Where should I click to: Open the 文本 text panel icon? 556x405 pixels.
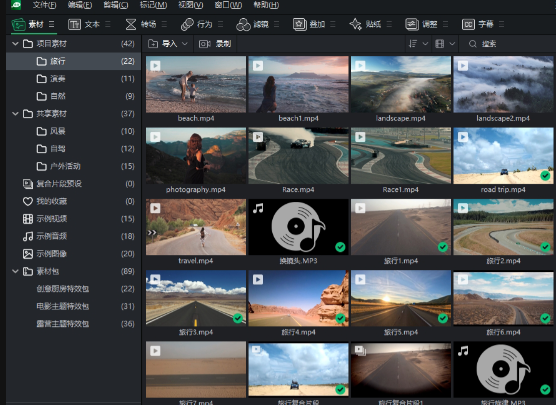point(74,24)
